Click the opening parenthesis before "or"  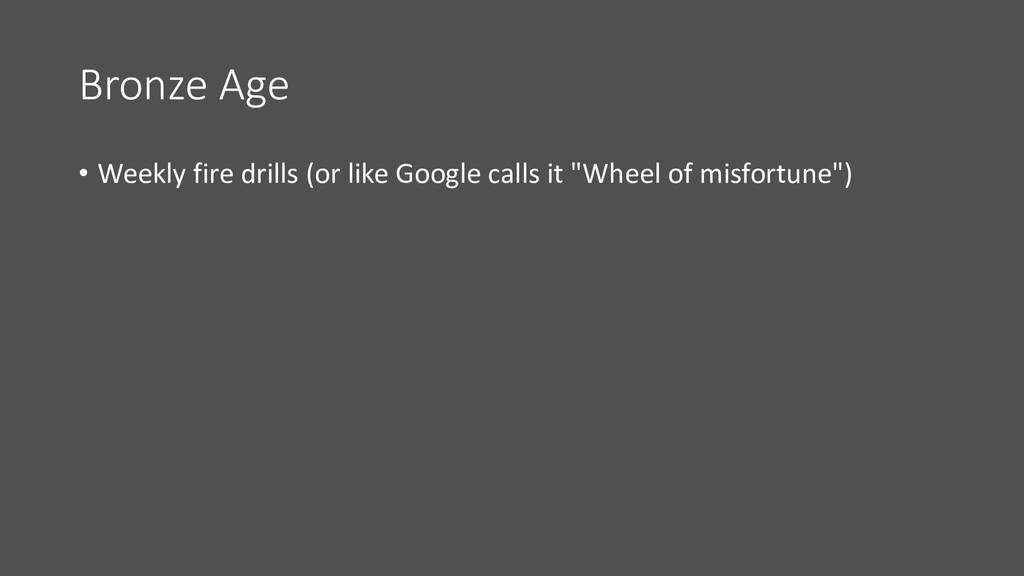click(x=310, y=174)
